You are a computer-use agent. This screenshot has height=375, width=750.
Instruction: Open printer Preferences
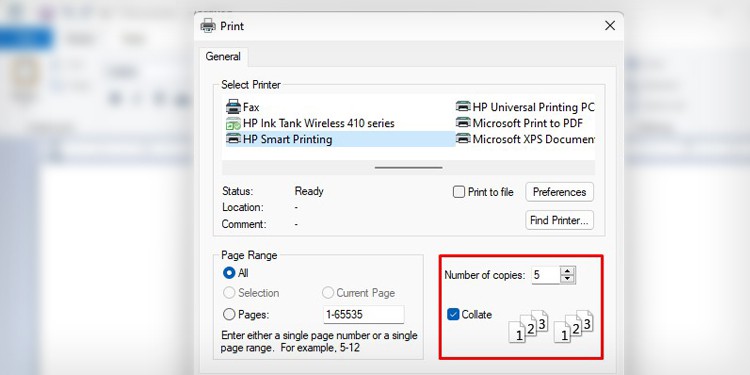[560, 192]
